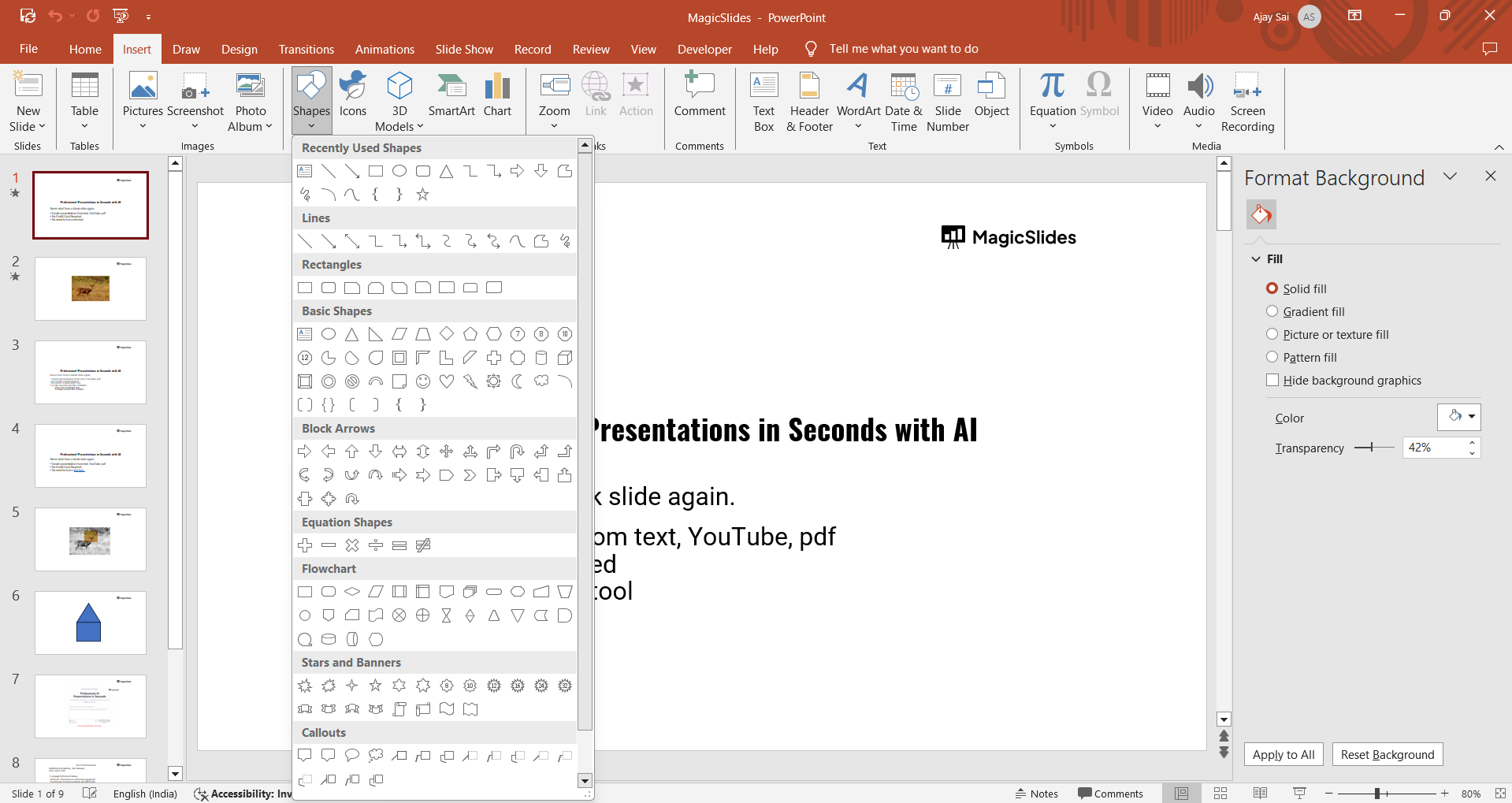This screenshot has height=803, width=1512.
Task: Select the heart shape in Basic Shapes
Action: pyautogui.click(x=447, y=381)
